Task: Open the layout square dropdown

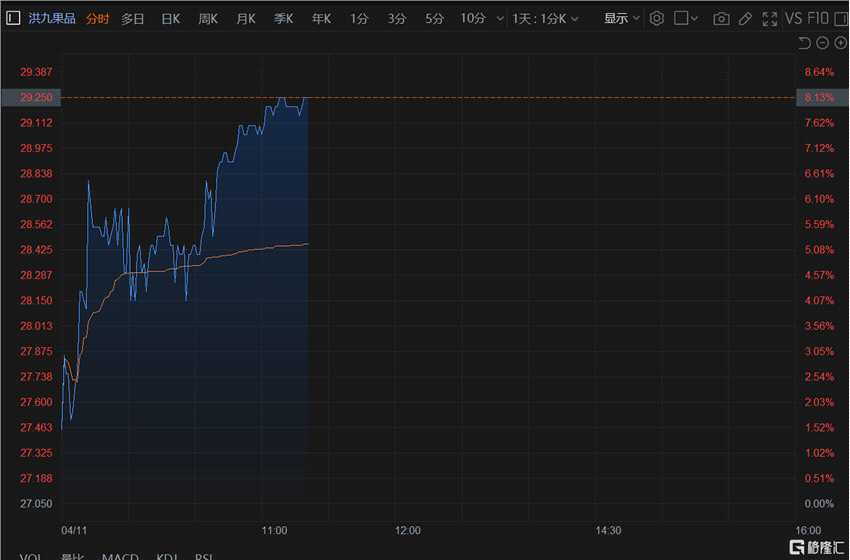Action: [x=686, y=18]
